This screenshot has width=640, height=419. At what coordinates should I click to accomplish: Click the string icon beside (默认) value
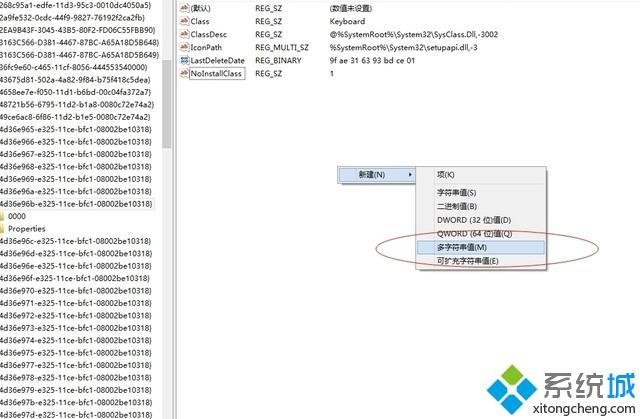point(184,8)
